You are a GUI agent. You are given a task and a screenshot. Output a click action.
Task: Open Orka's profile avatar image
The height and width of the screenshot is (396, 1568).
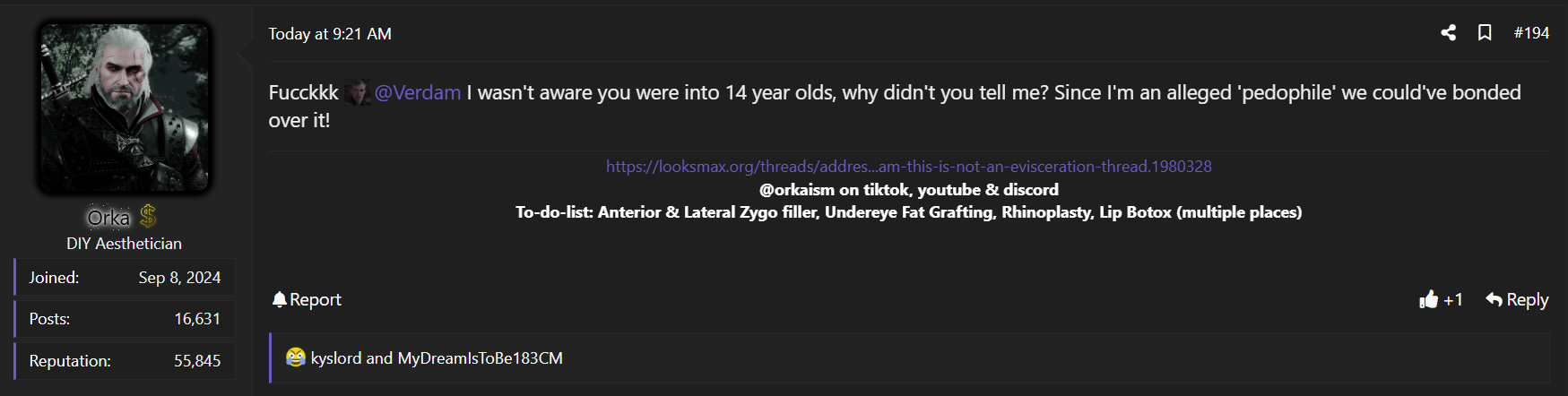125,108
